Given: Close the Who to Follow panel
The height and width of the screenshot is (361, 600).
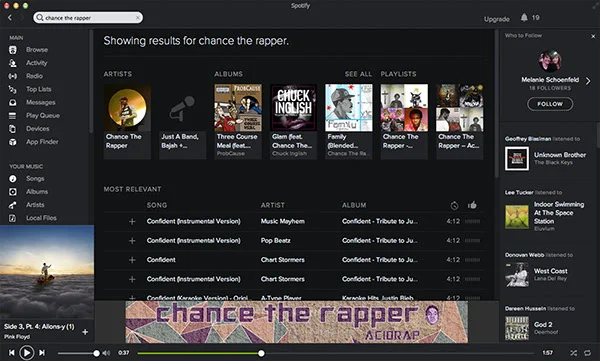Looking at the screenshot, I should pos(593,36).
